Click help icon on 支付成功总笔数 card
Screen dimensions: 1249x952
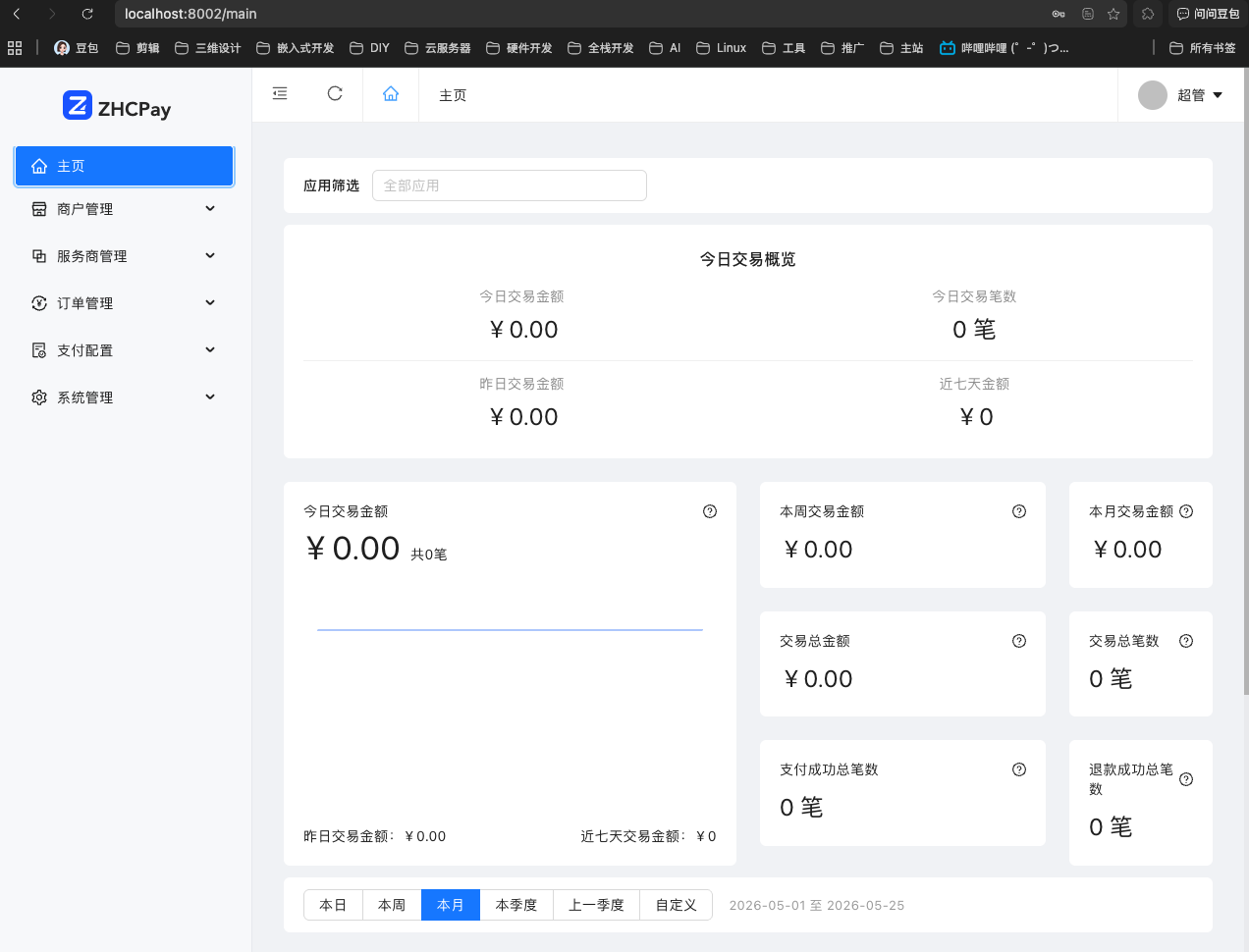coord(1019,769)
